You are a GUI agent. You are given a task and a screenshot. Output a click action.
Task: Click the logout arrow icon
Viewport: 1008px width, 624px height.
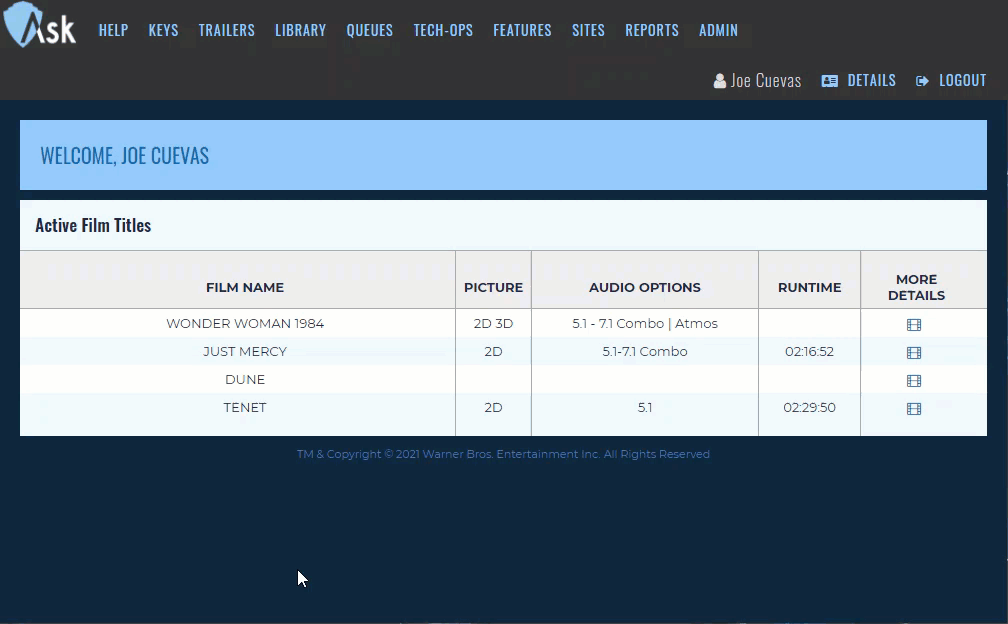921,80
